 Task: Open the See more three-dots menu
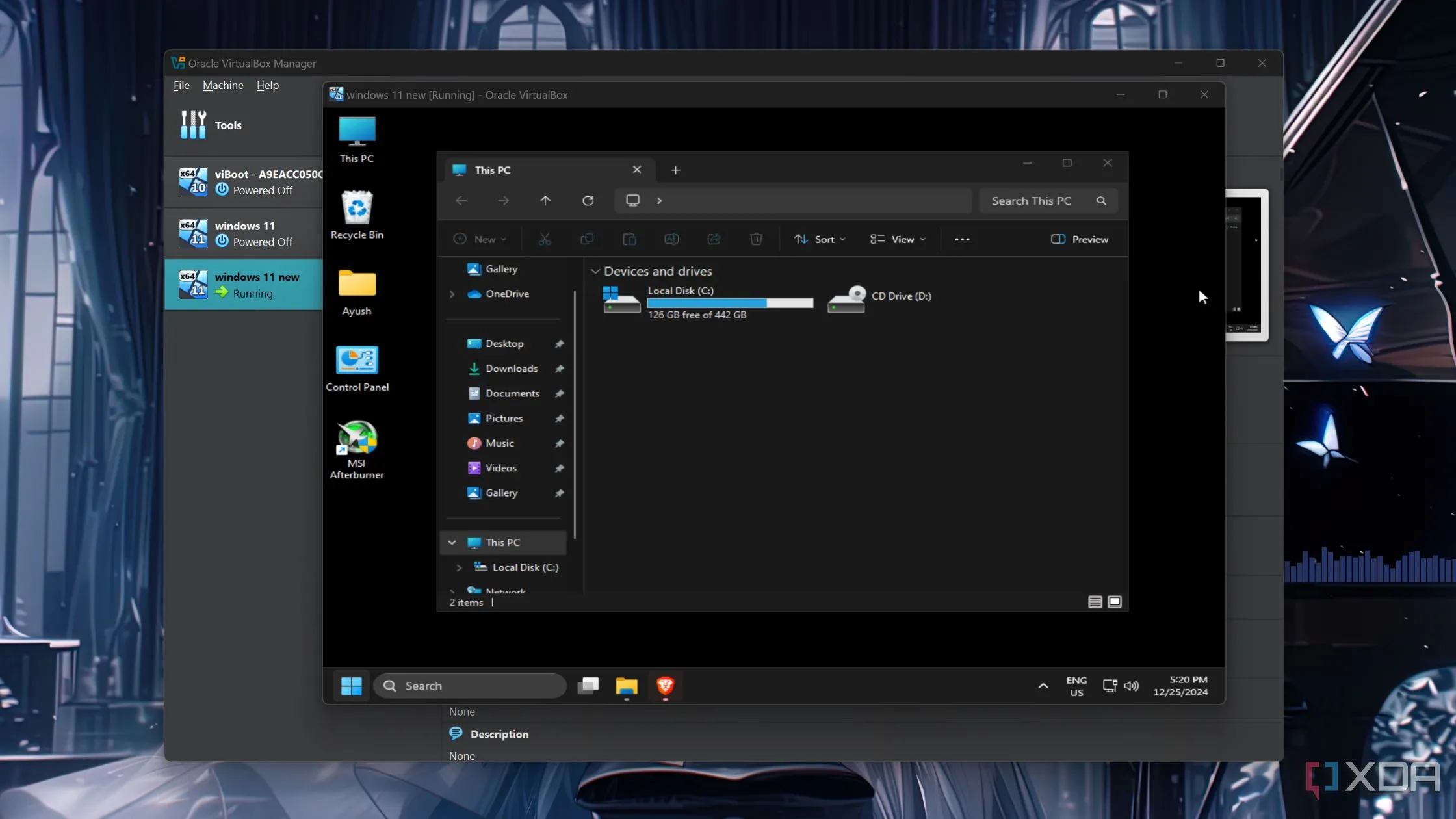click(962, 239)
